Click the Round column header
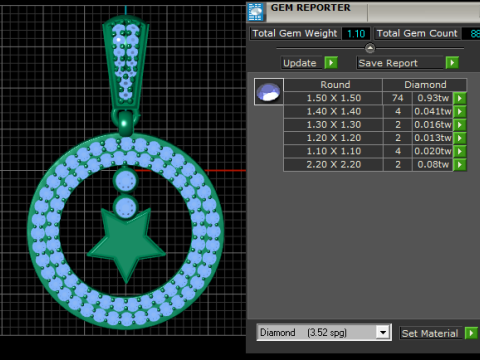 333,85
